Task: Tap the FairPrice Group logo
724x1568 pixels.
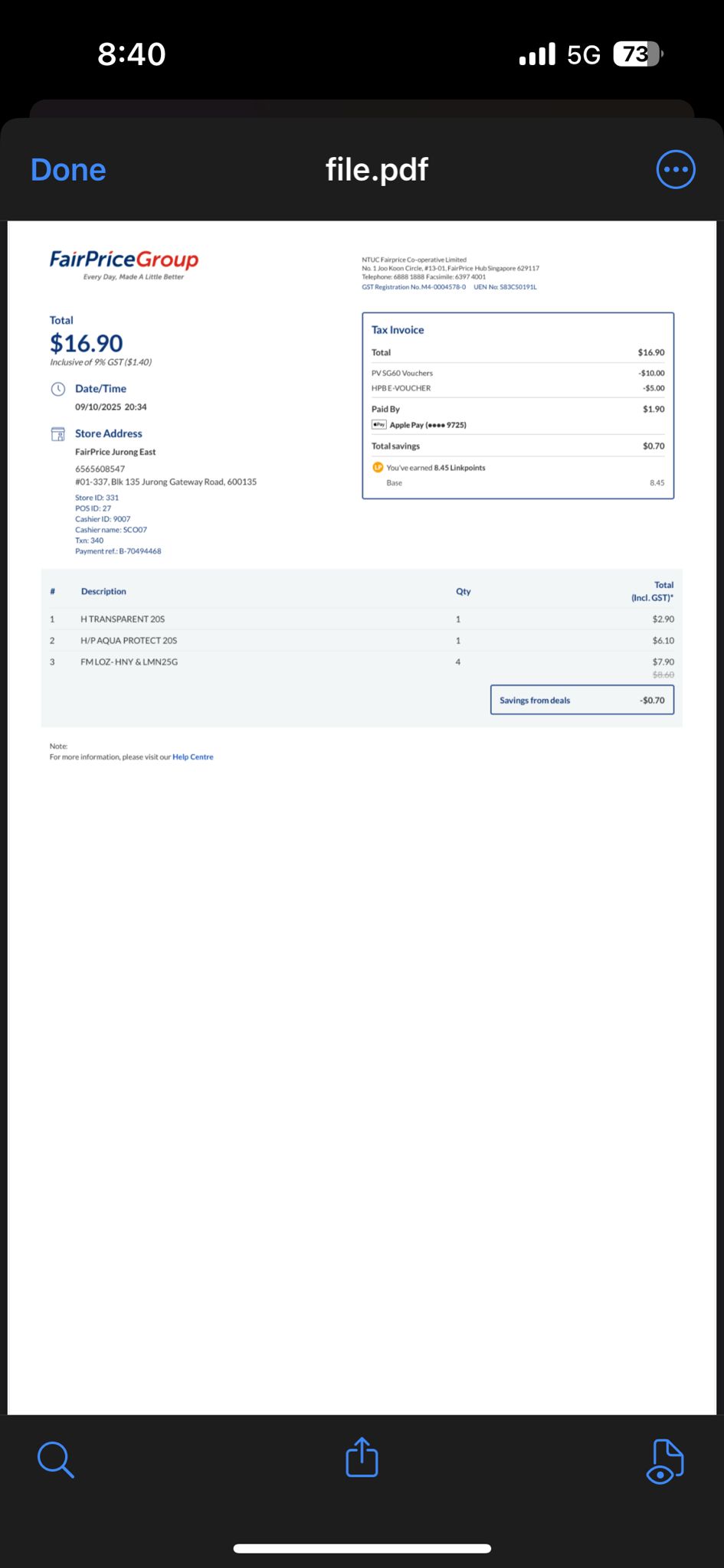Action: click(x=124, y=264)
